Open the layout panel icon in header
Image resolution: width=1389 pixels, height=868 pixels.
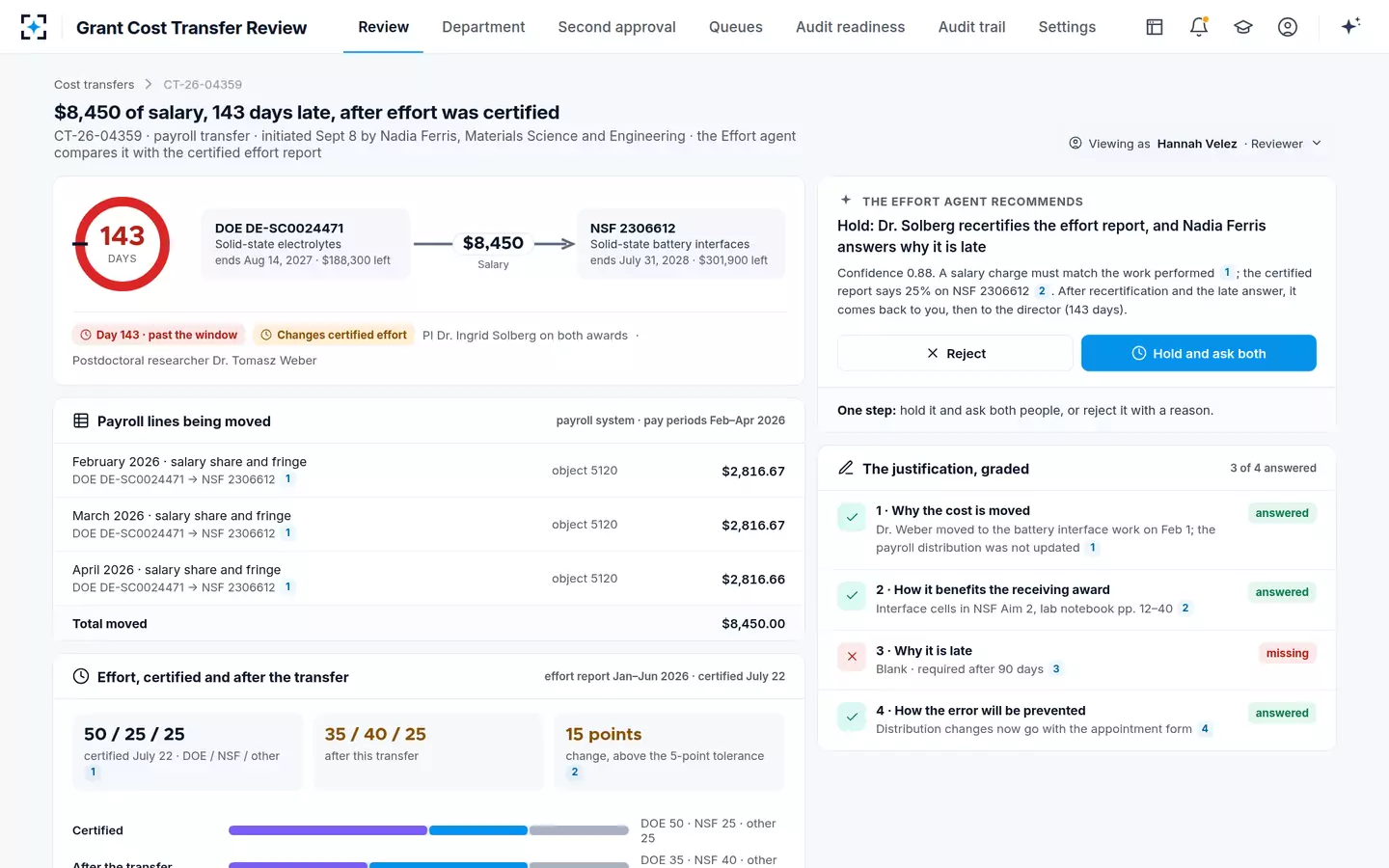(1155, 27)
